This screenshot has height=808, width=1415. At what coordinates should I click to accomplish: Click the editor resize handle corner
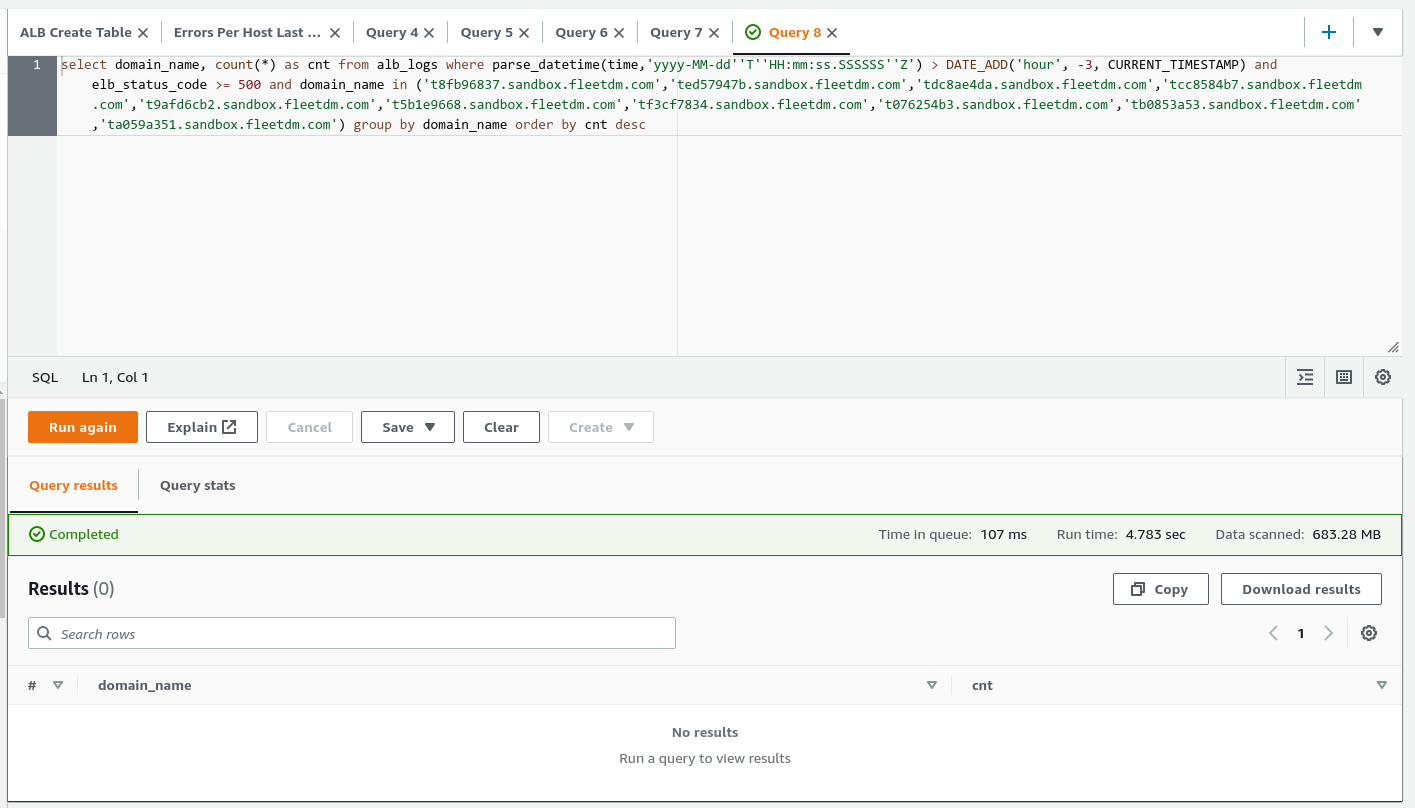coord(1393,347)
